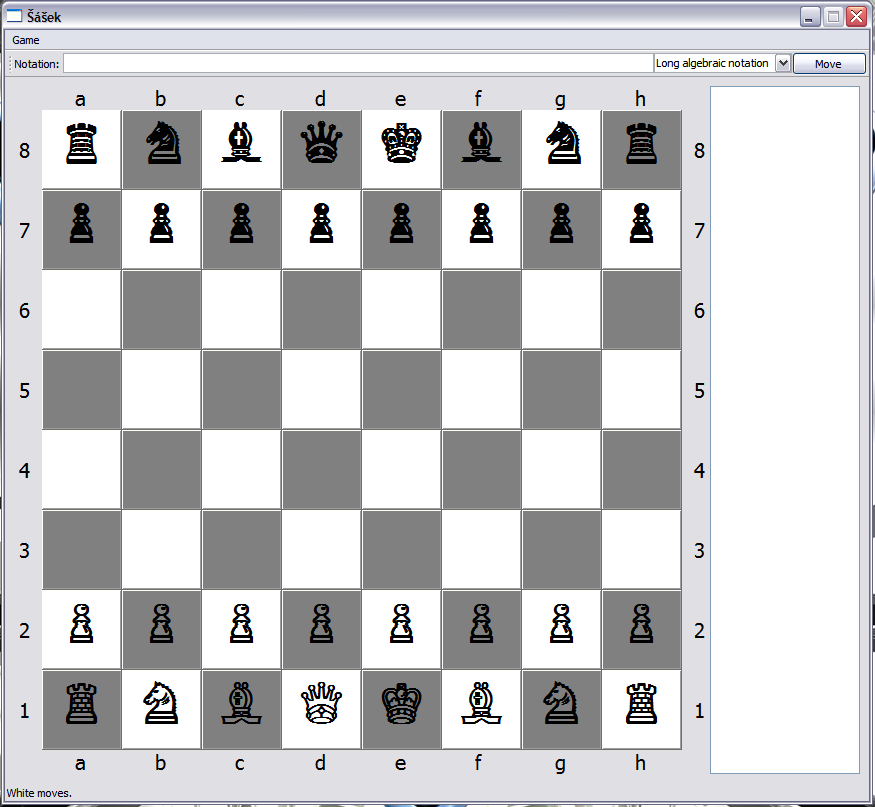The width and height of the screenshot is (875, 807).
Task: Click the empty e4 square
Action: pyautogui.click(x=401, y=469)
